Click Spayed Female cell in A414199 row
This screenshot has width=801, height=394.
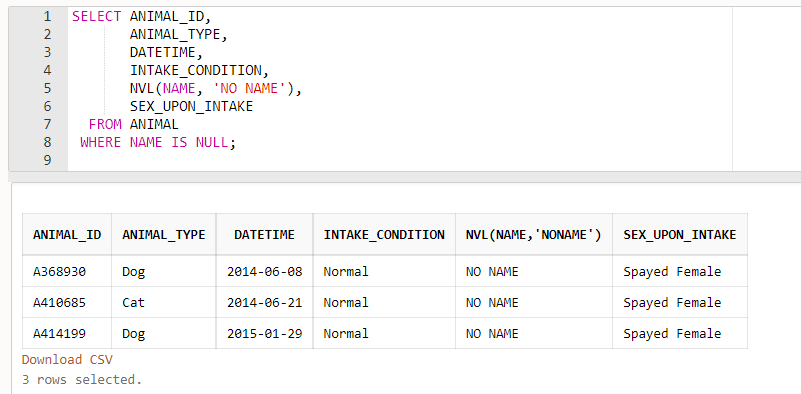point(680,334)
